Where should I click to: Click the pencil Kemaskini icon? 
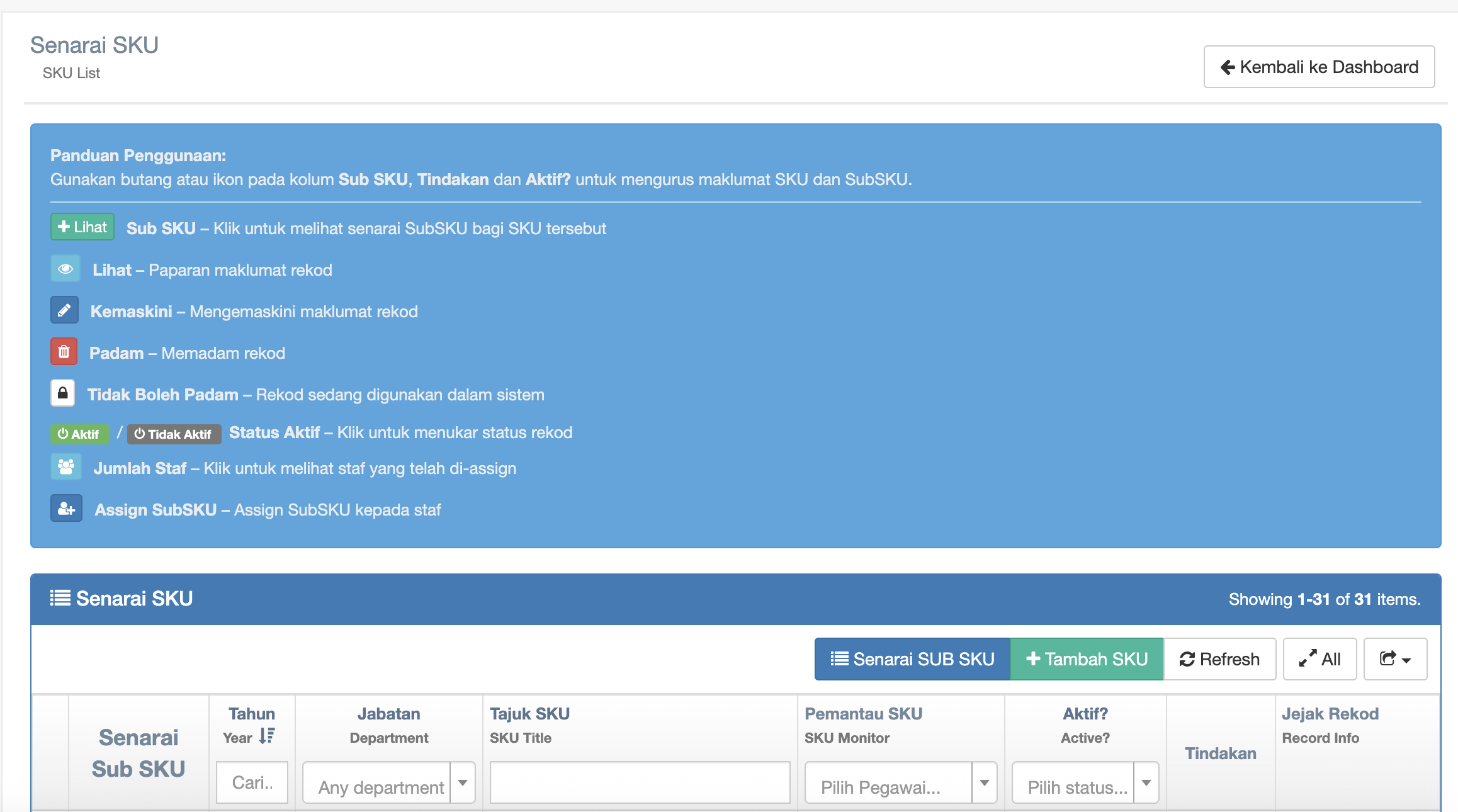(64, 310)
